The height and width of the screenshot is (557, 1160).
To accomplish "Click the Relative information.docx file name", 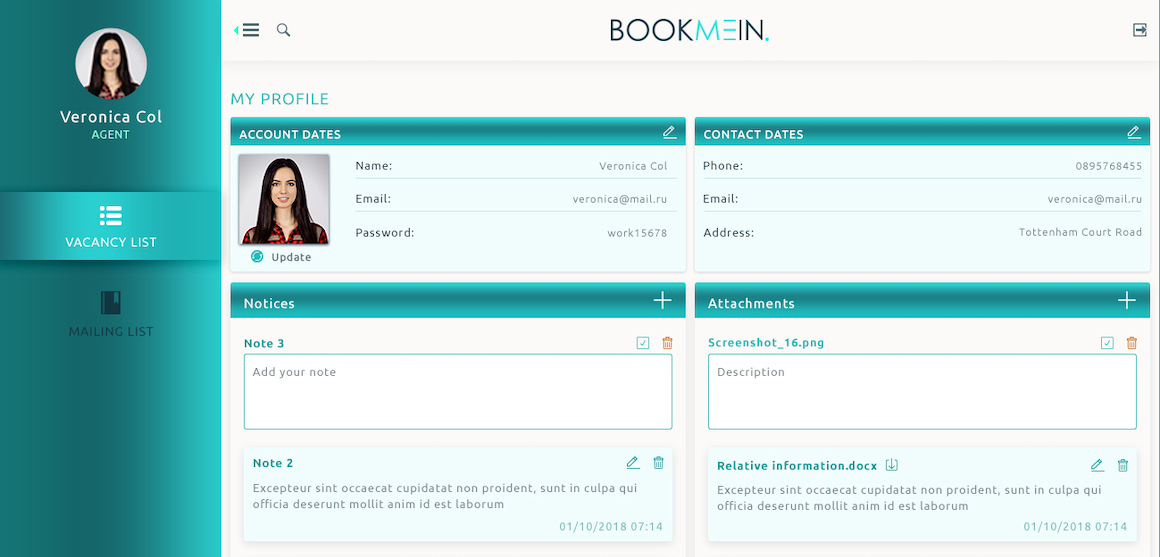I will [797, 466].
